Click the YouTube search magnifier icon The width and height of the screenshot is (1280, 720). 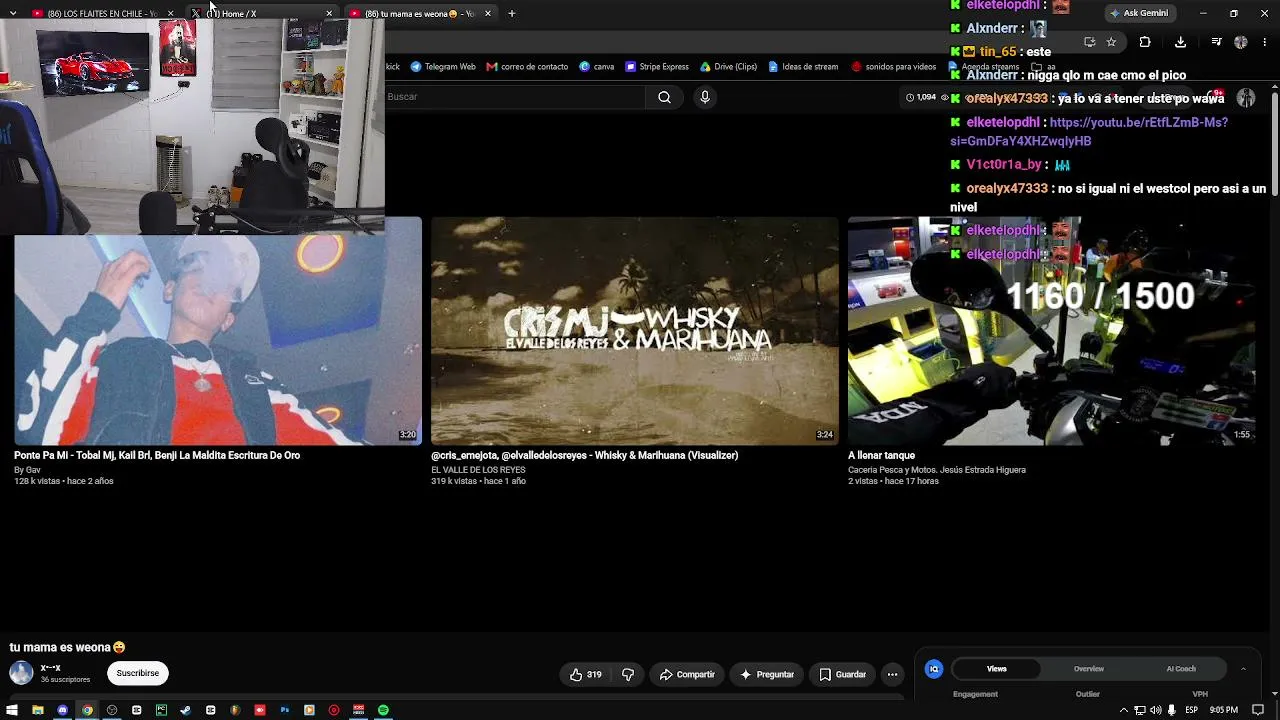pos(664,97)
